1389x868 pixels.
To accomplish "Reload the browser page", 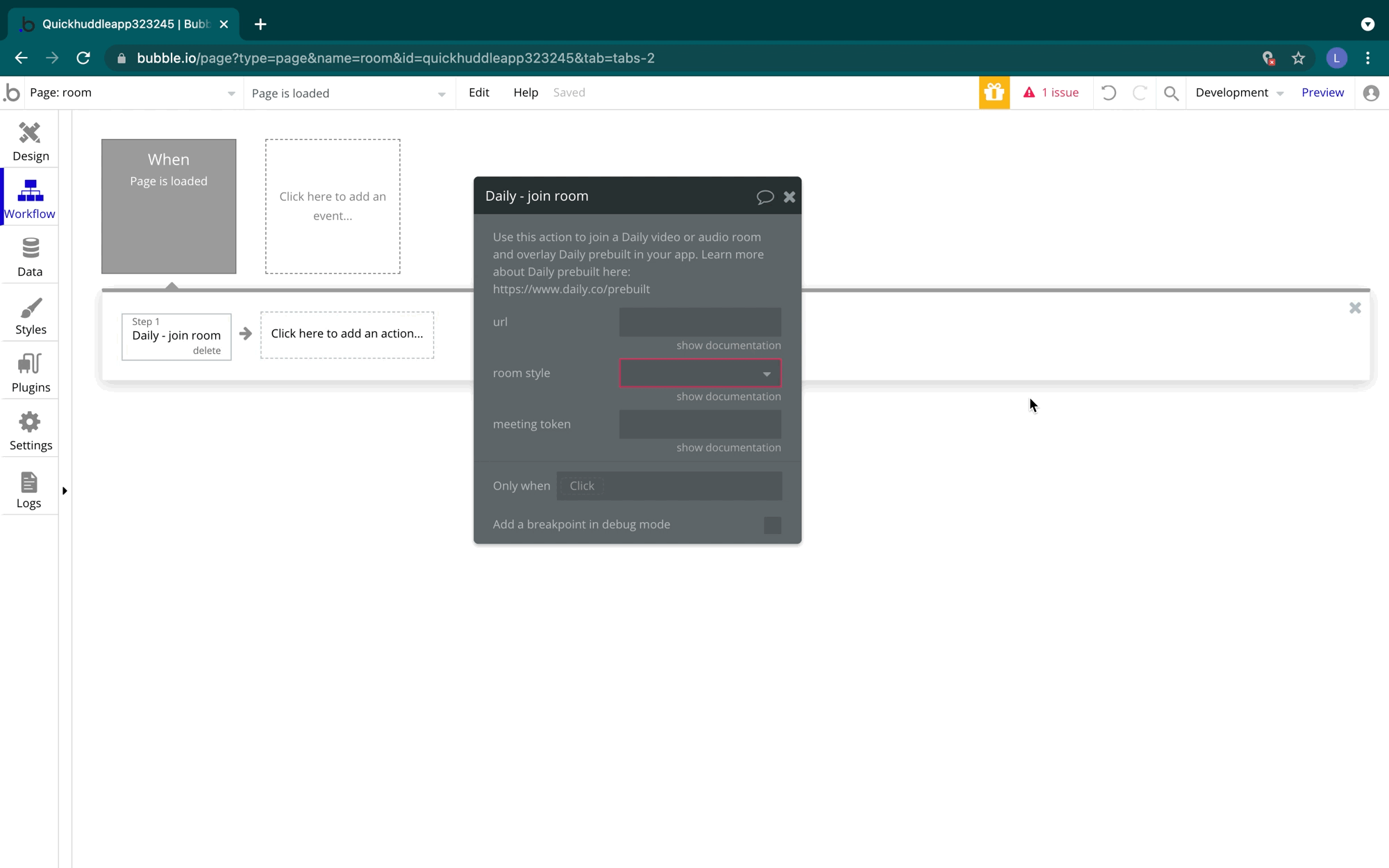I will [x=83, y=58].
